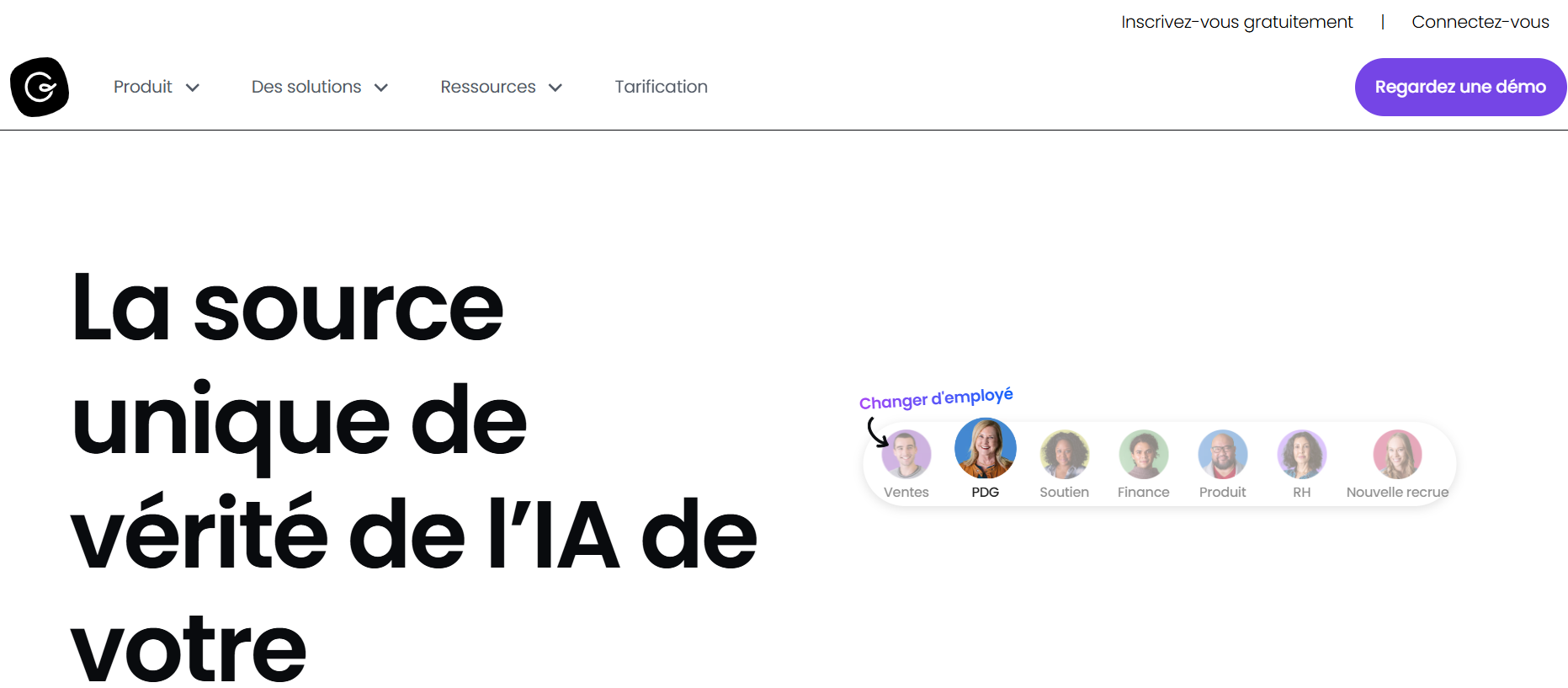
Task: Click Regardez une démo button
Action: coord(1459,87)
